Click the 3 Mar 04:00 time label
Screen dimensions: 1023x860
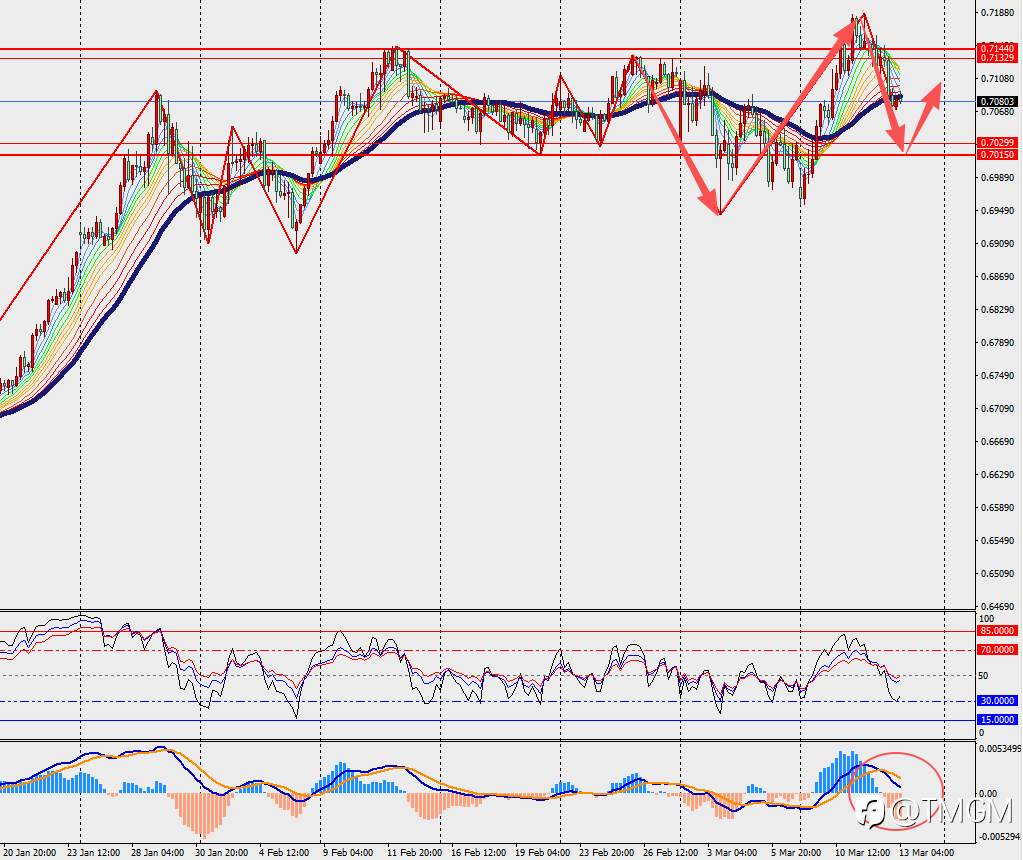click(732, 853)
